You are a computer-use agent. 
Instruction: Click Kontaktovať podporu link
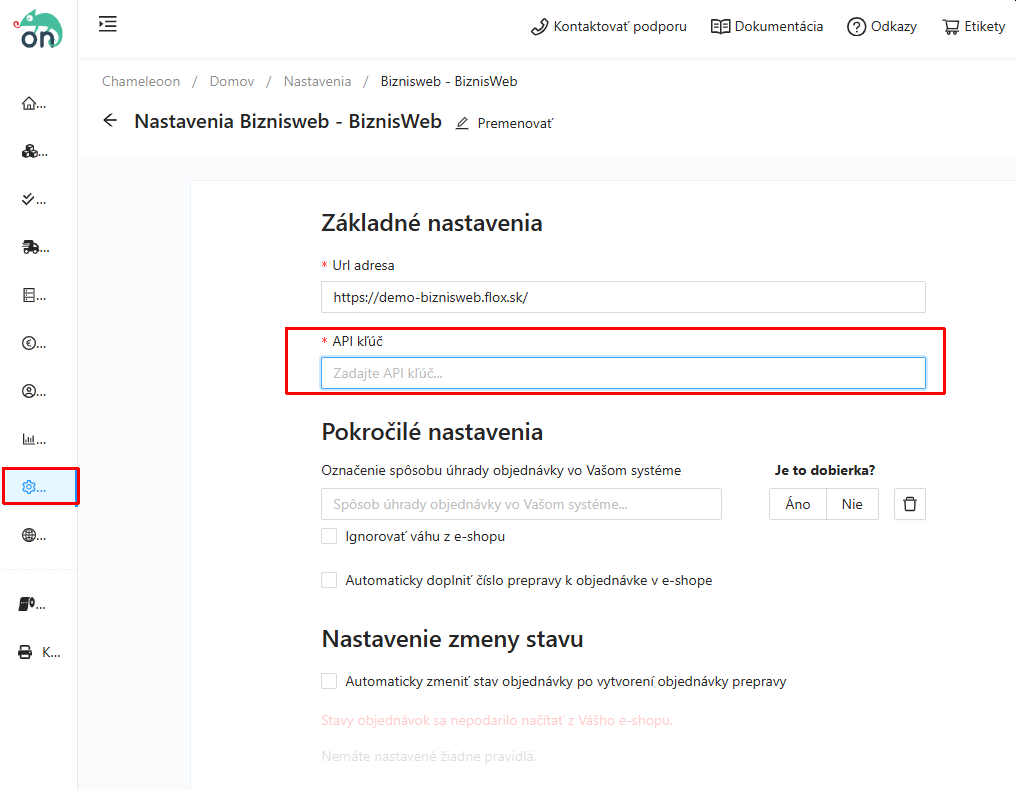(608, 27)
